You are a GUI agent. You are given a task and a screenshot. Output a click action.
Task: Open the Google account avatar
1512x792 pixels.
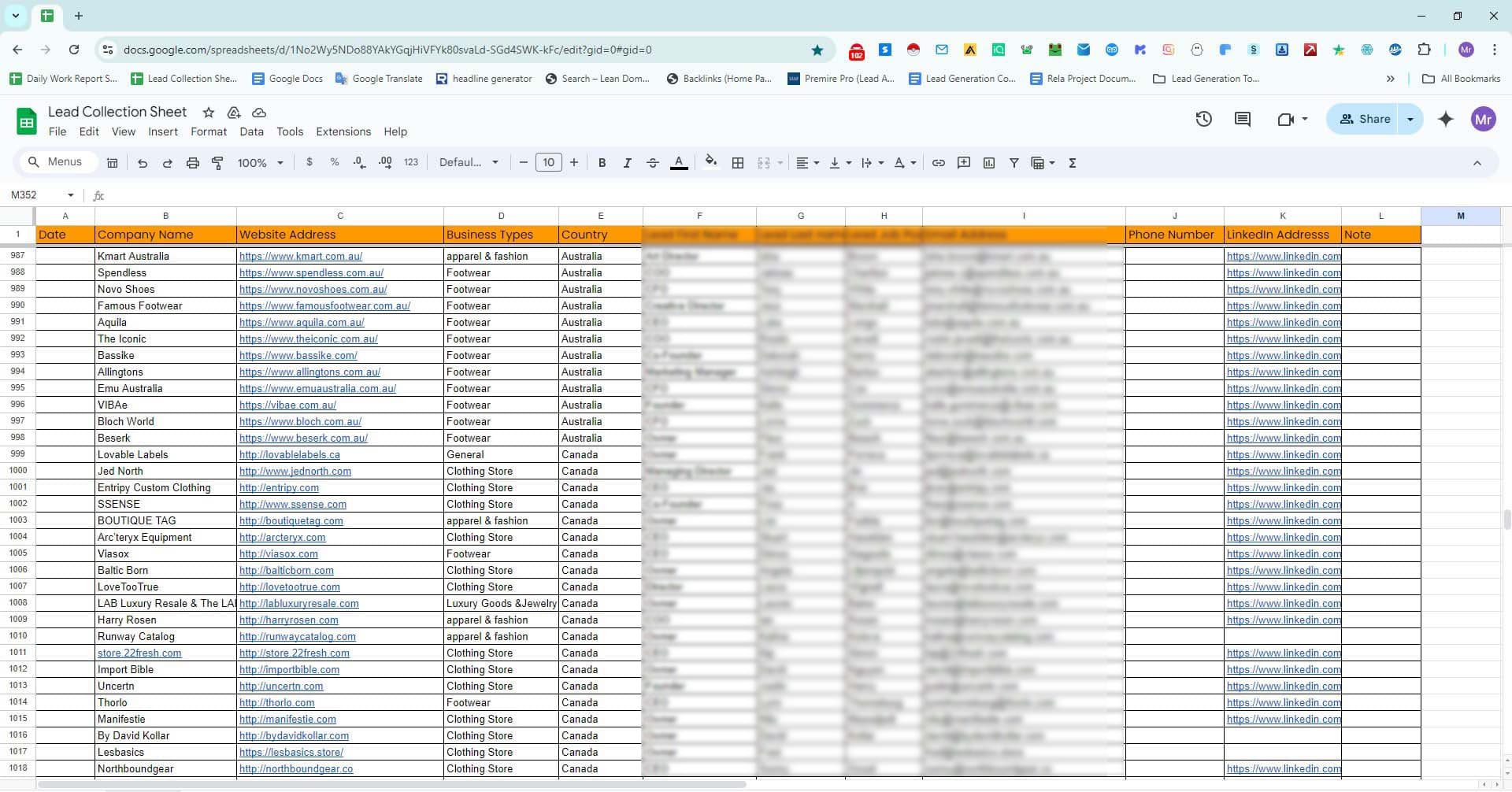pos(1484,120)
